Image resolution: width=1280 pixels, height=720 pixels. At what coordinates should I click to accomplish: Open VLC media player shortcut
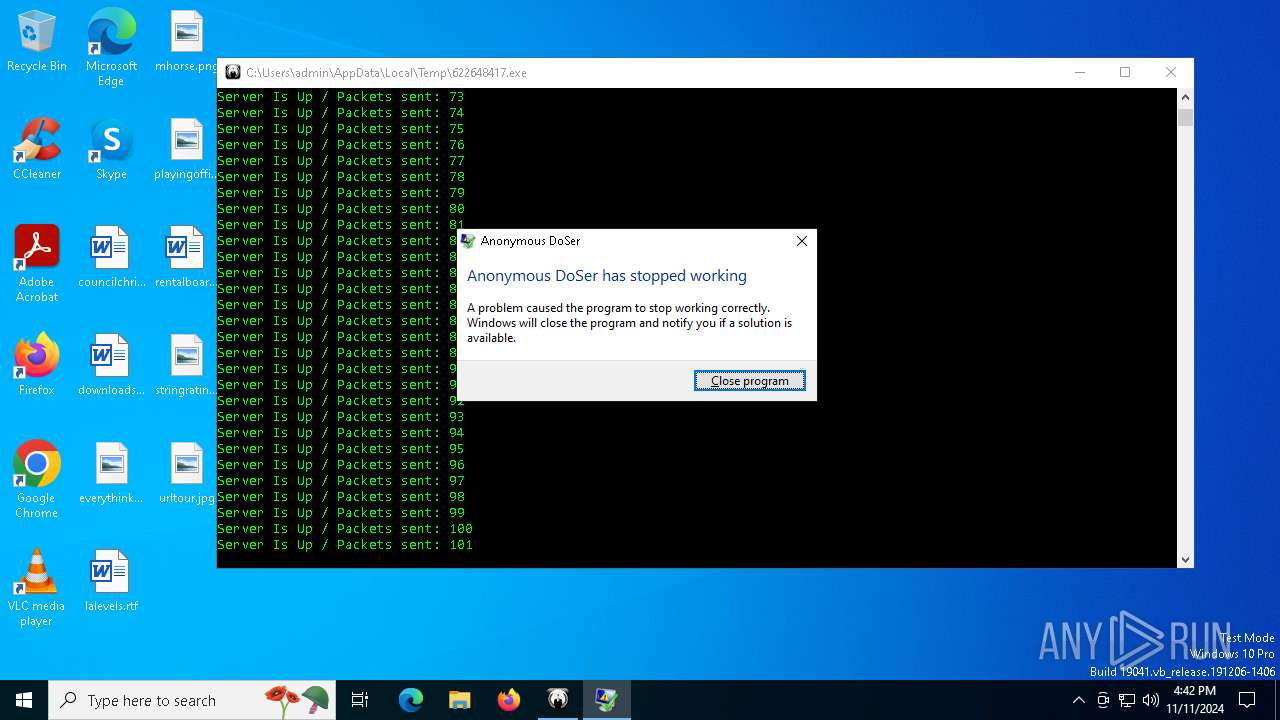[37, 589]
